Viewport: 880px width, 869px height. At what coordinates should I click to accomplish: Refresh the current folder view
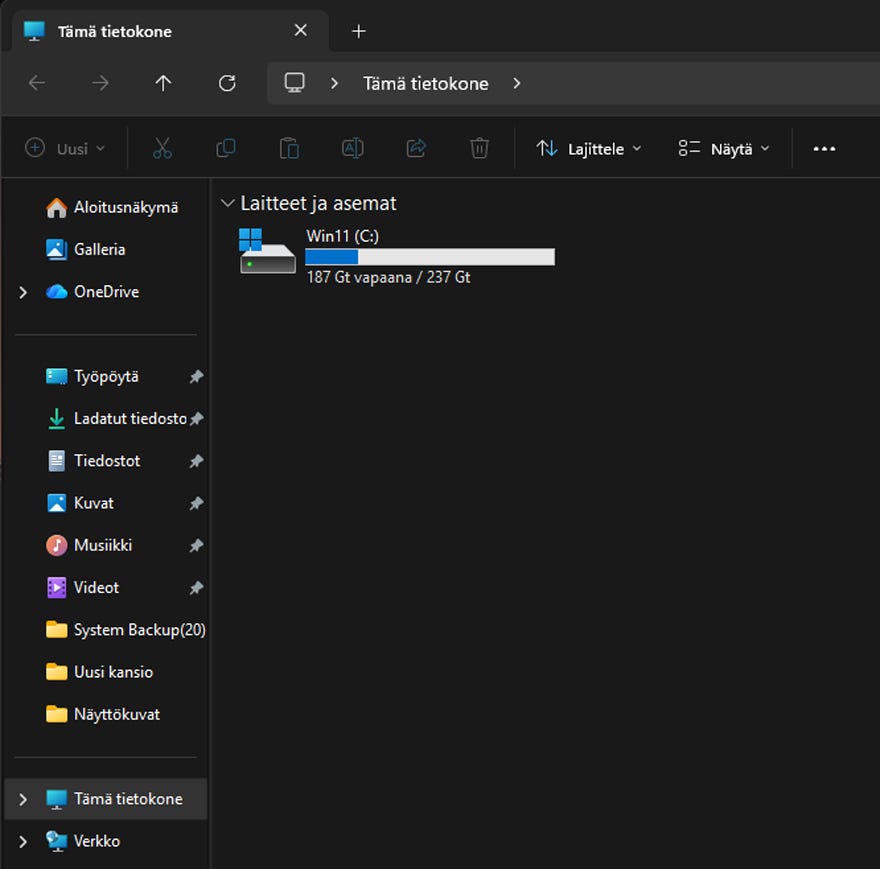[227, 83]
